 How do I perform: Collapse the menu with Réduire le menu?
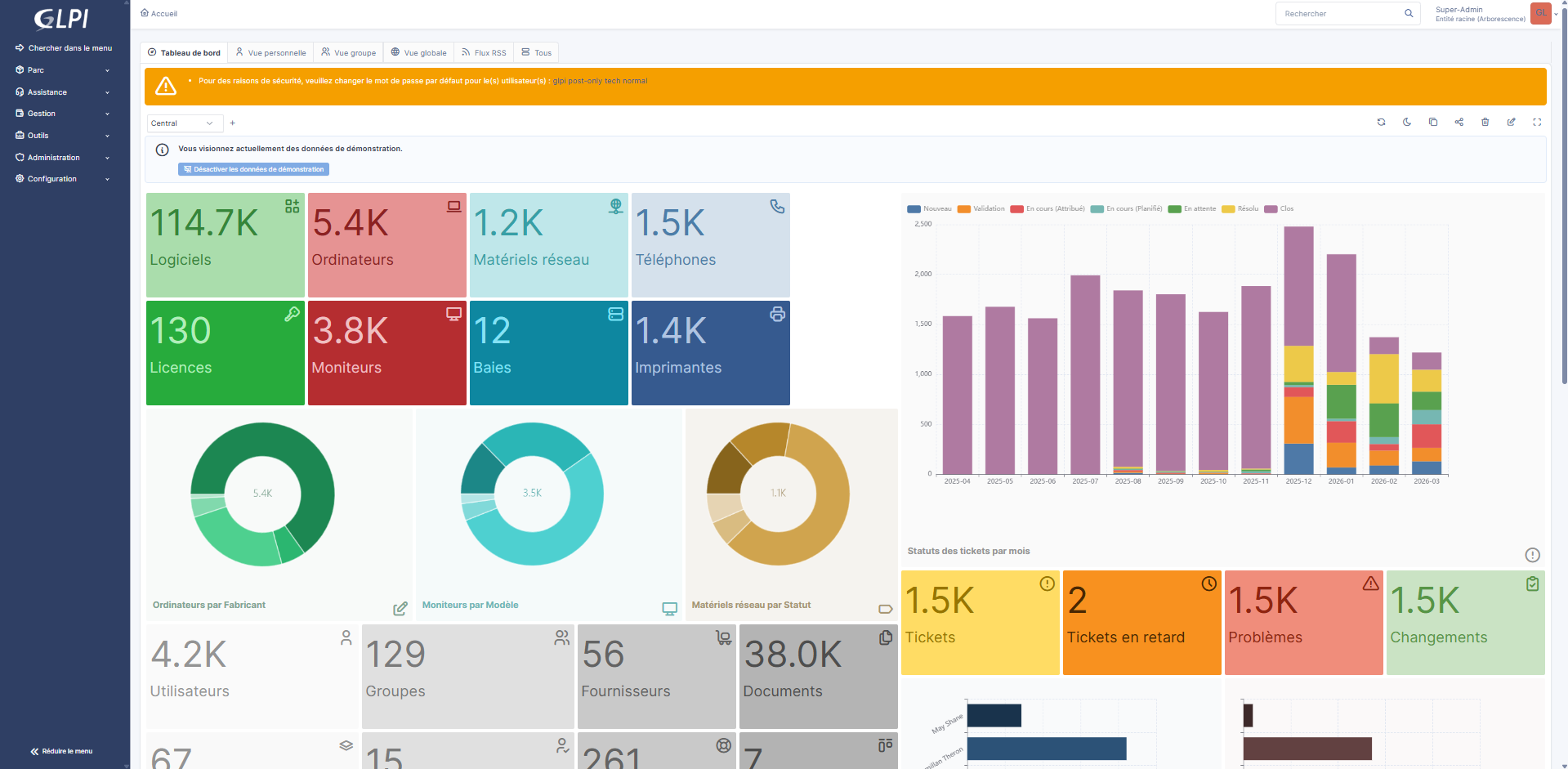coord(61,751)
